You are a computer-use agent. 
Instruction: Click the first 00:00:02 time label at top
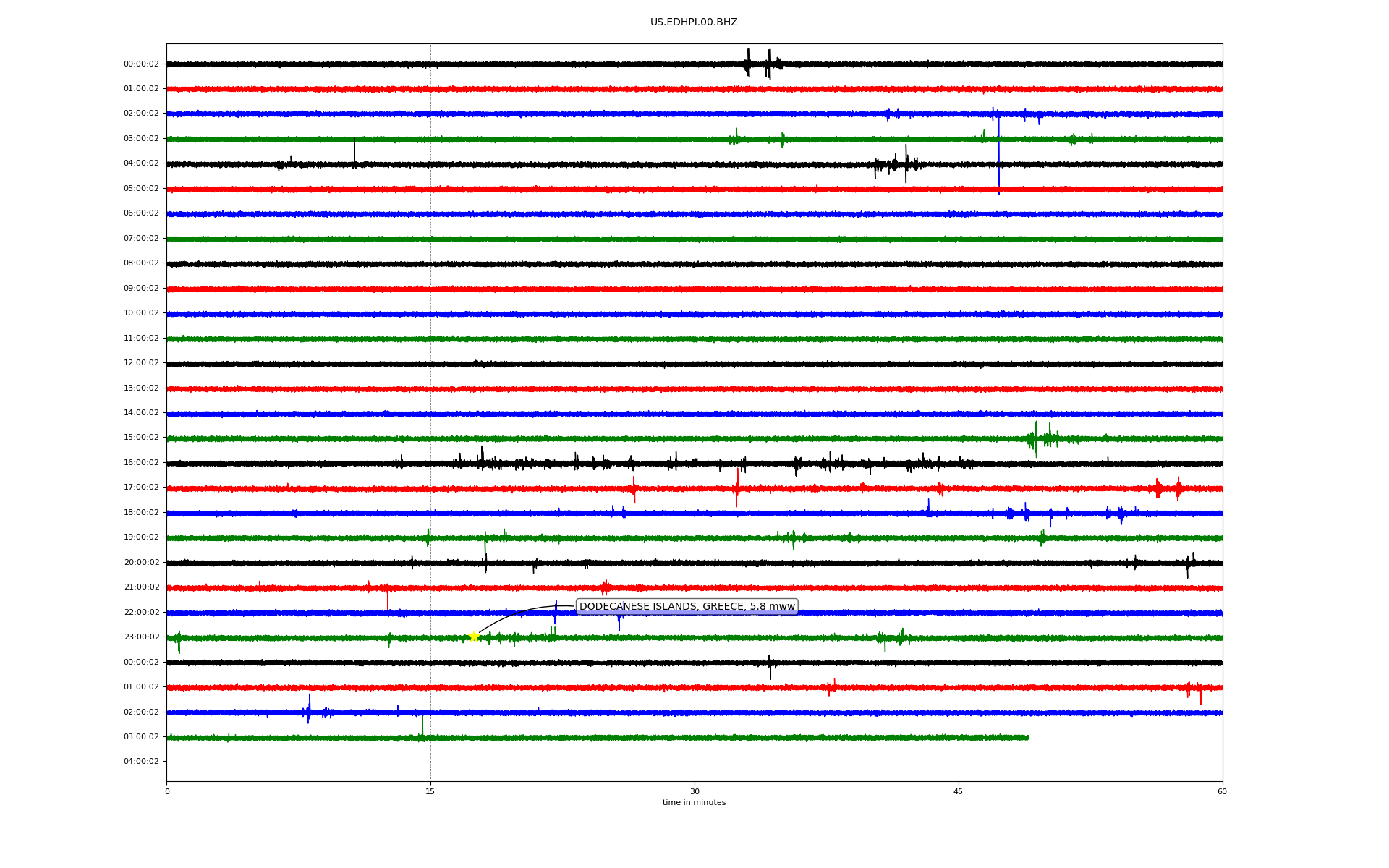pyautogui.click(x=141, y=64)
